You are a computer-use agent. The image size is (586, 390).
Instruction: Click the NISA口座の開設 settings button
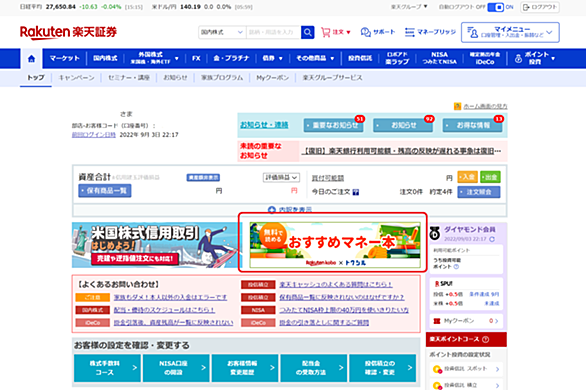(176, 368)
